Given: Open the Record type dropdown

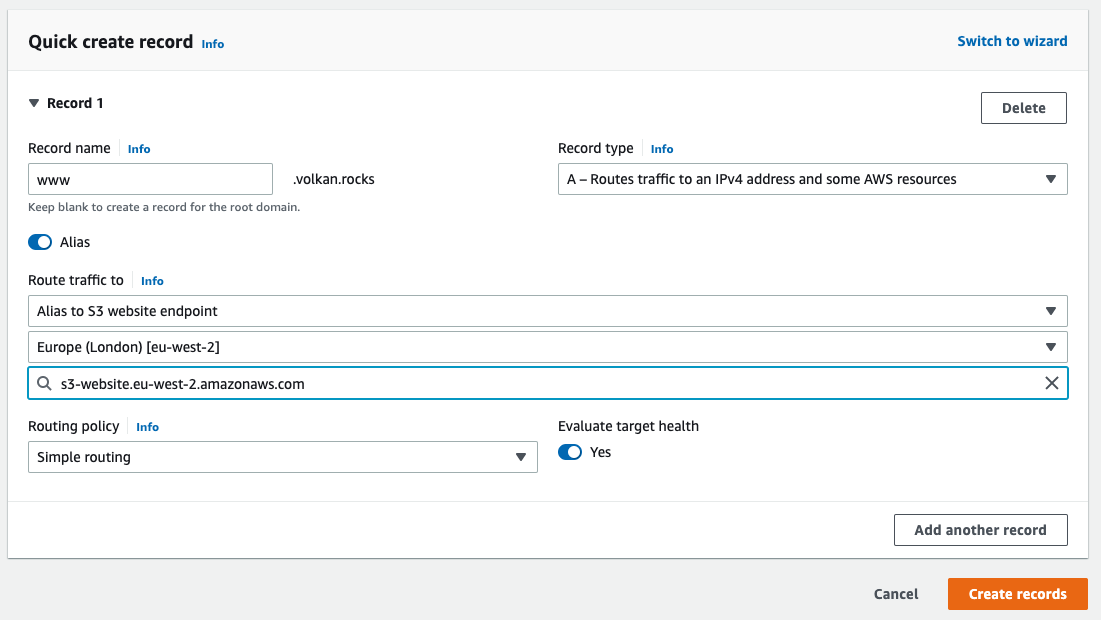Looking at the screenshot, I should [x=812, y=179].
